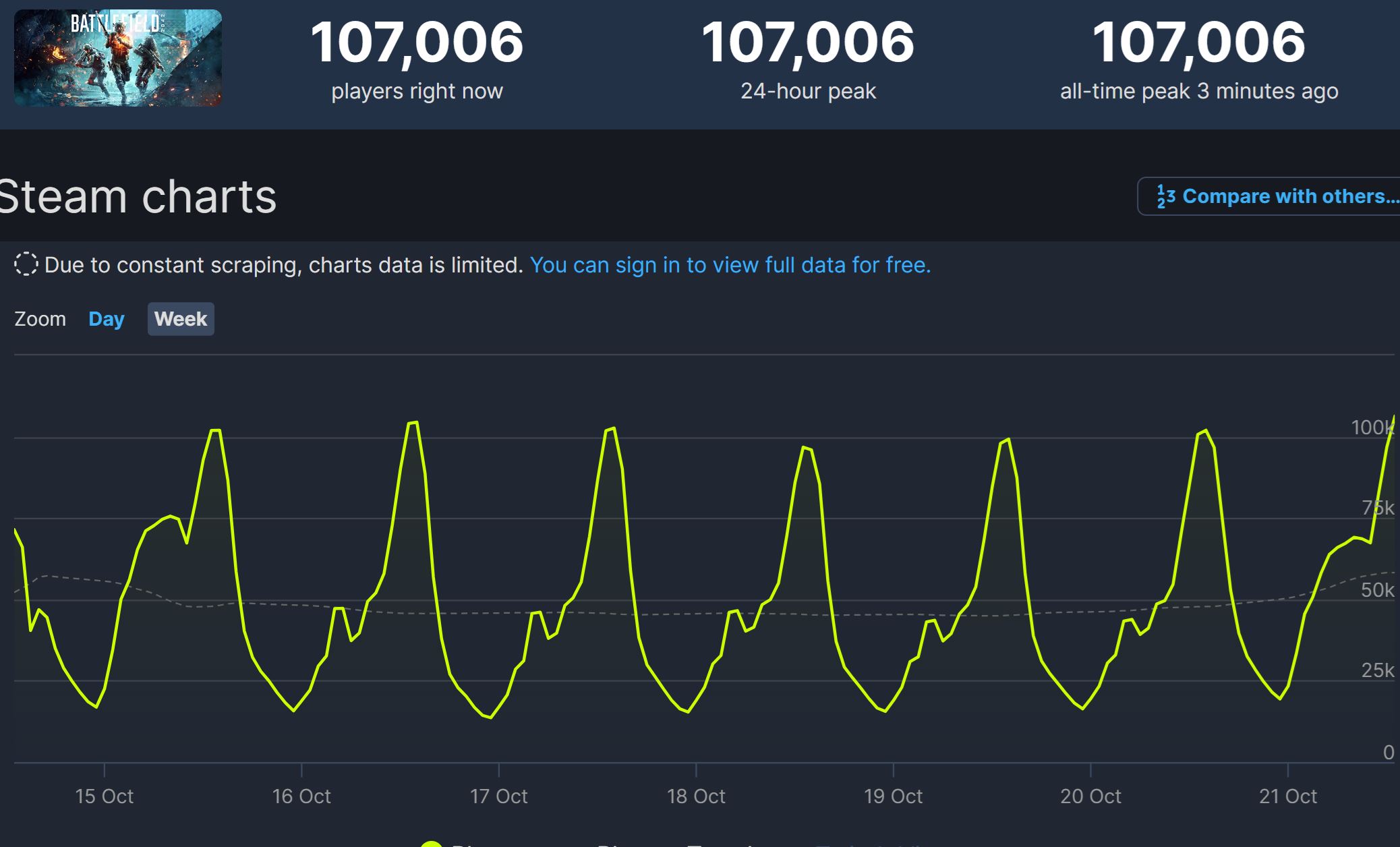Click the '17 Oct' axis label
The width and height of the screenshot is (1400, 847).
tap(499, 796)
